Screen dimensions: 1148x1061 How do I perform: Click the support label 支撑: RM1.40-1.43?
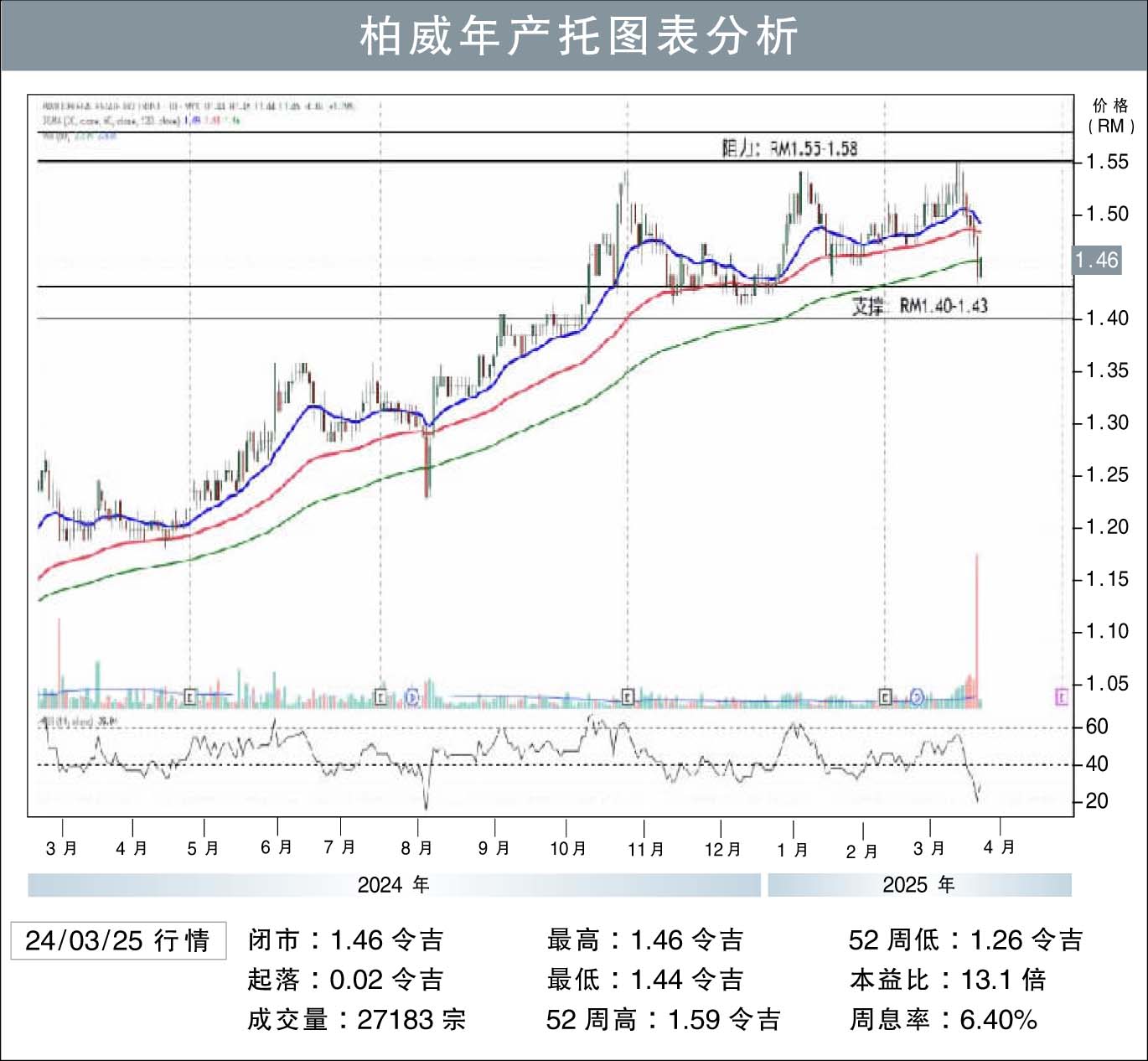pos(920,306)
